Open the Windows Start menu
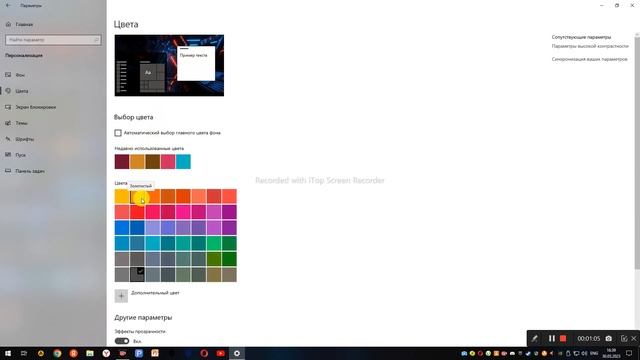The height and width of the screenshot is (360, 640). [8, 353]
